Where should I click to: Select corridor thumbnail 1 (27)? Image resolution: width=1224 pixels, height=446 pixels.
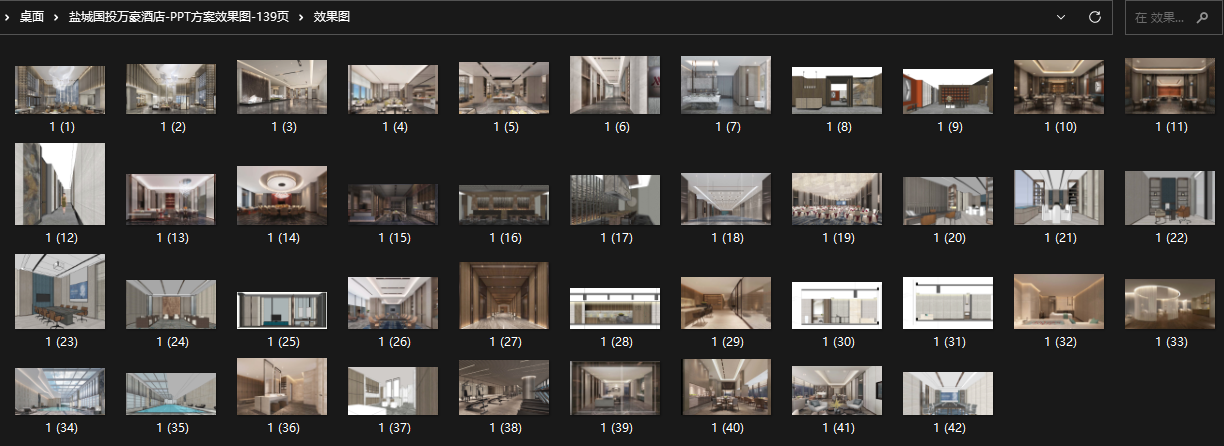pyautogui.click(x=504, y=296)
